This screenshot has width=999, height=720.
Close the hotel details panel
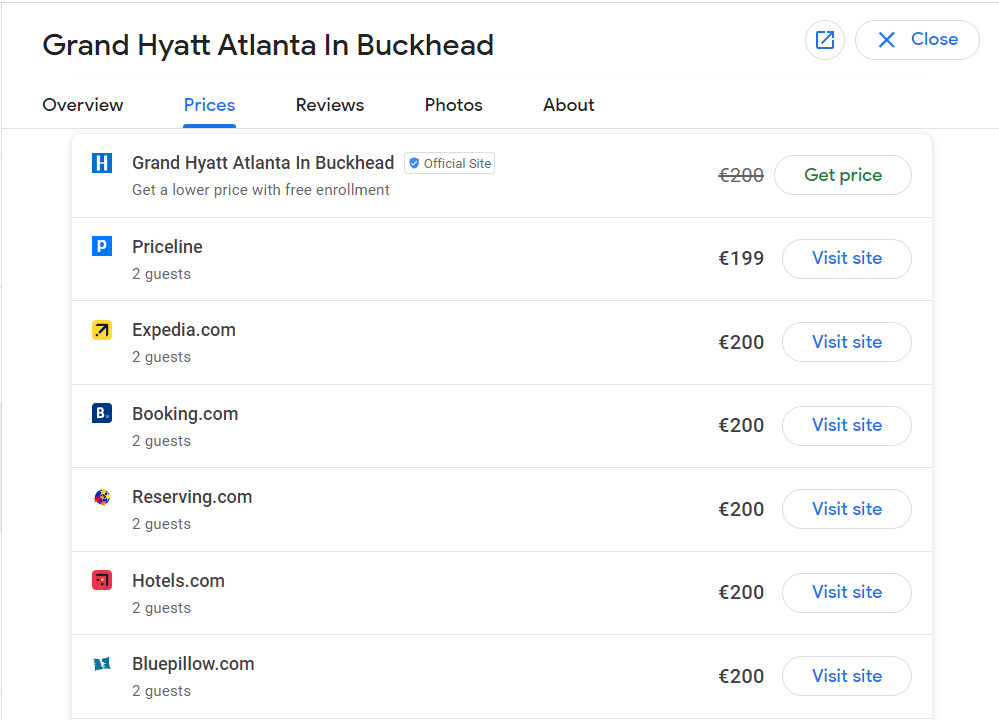click(x=917, y=40)
